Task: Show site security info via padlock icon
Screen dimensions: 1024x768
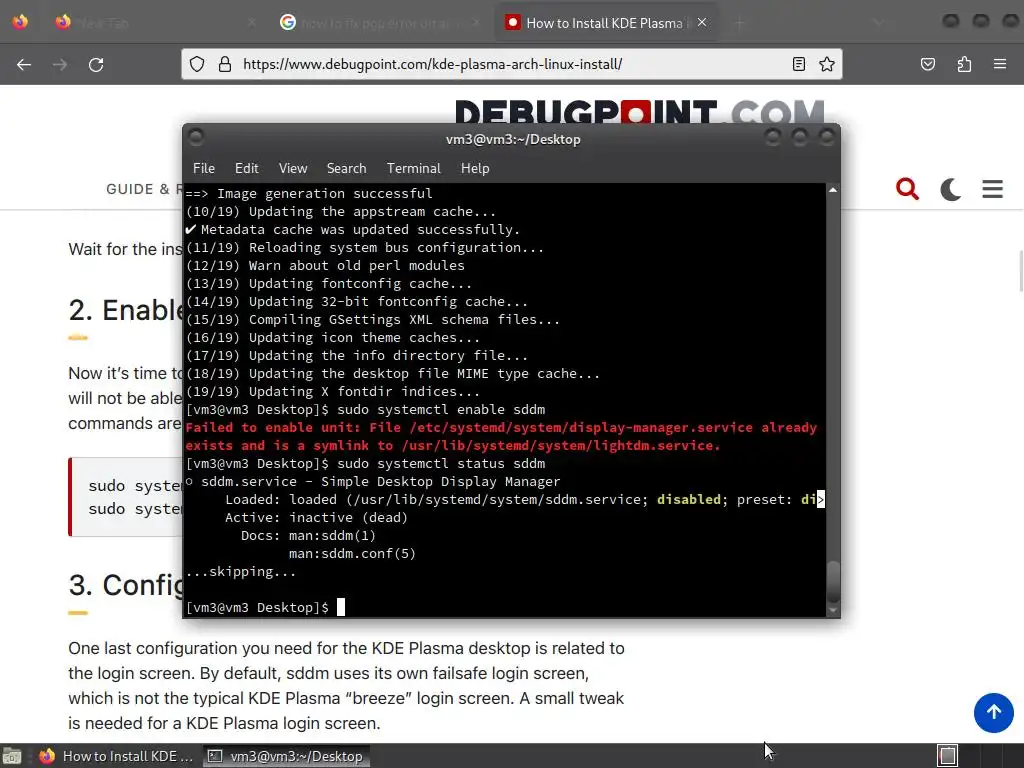Action: (225, 64)
